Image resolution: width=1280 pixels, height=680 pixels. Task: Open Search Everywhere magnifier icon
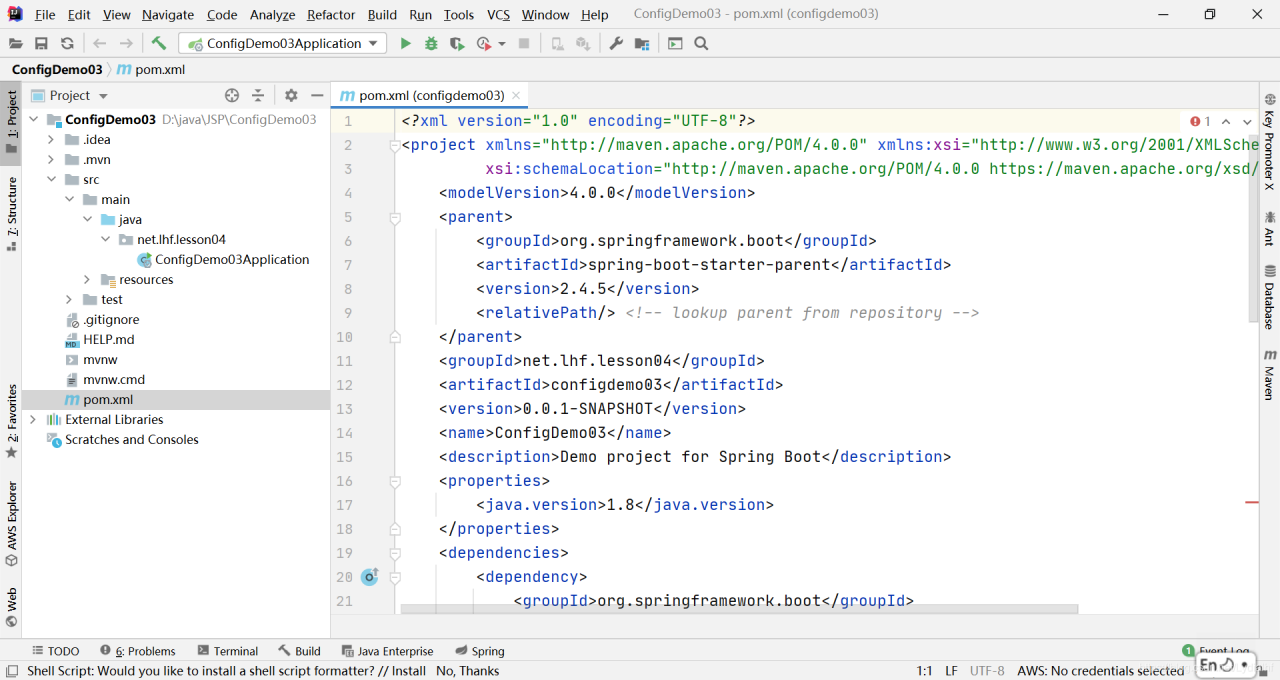click(x=701, y=43)
